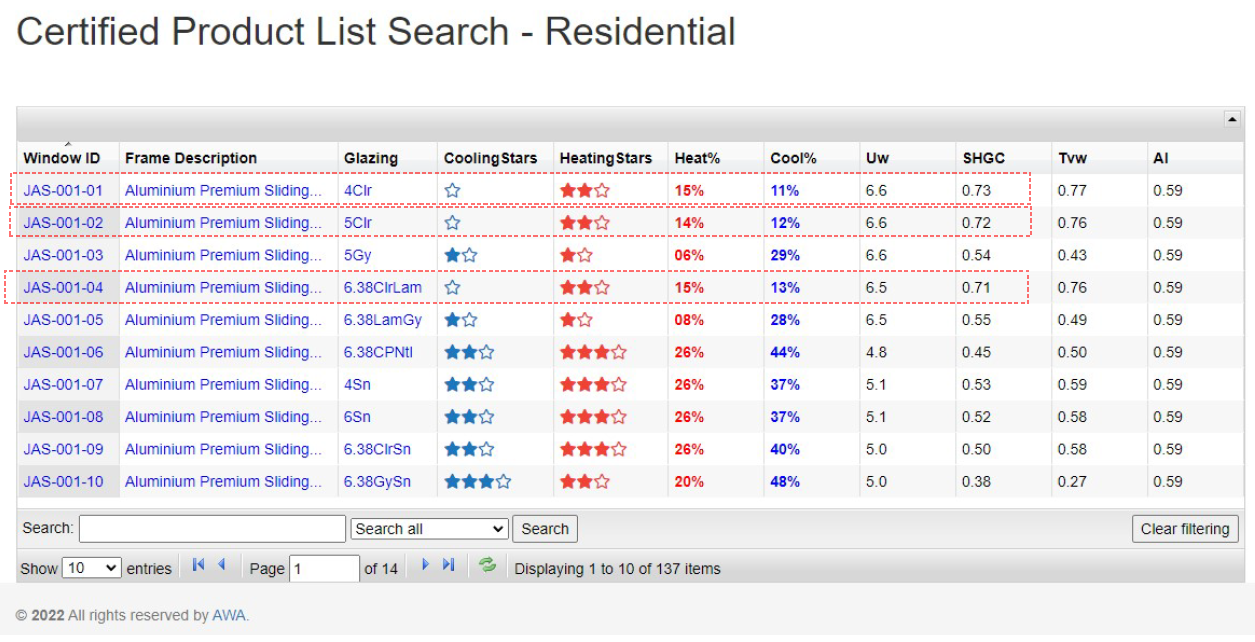Follow the AWA link in footer

point(228,615)
